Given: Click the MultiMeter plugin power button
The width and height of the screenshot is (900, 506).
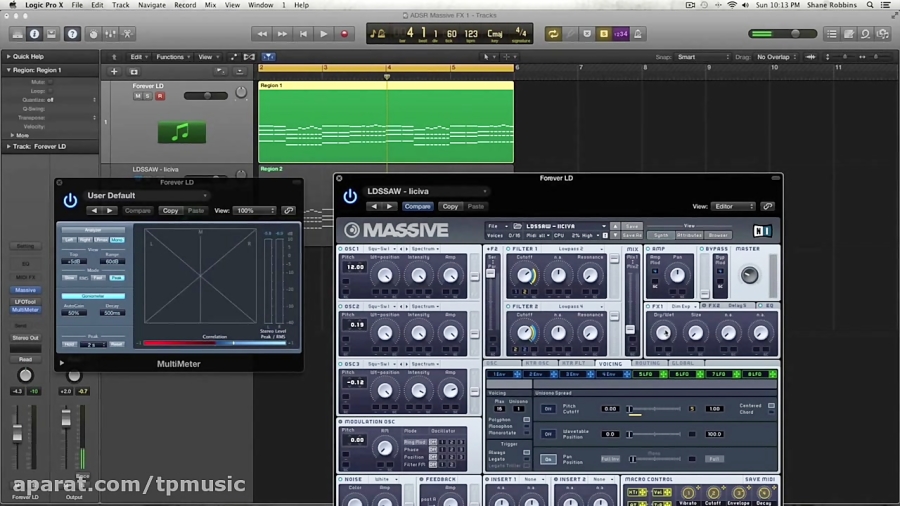Looking at the screenshot, I should pos(70,200).
